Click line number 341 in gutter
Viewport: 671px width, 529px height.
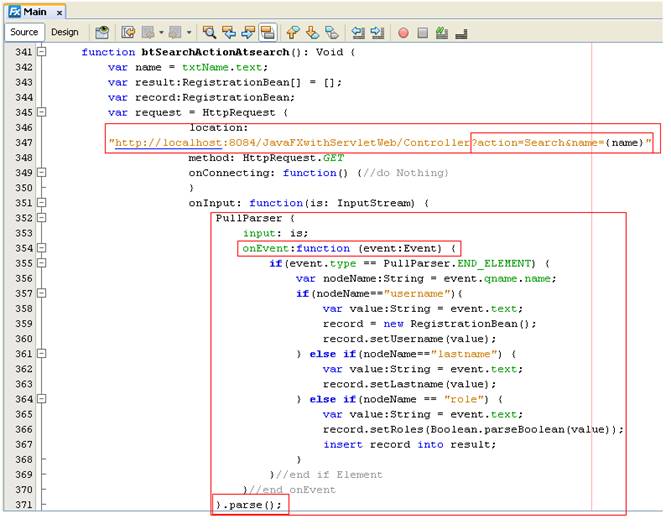tap(24, 52)
